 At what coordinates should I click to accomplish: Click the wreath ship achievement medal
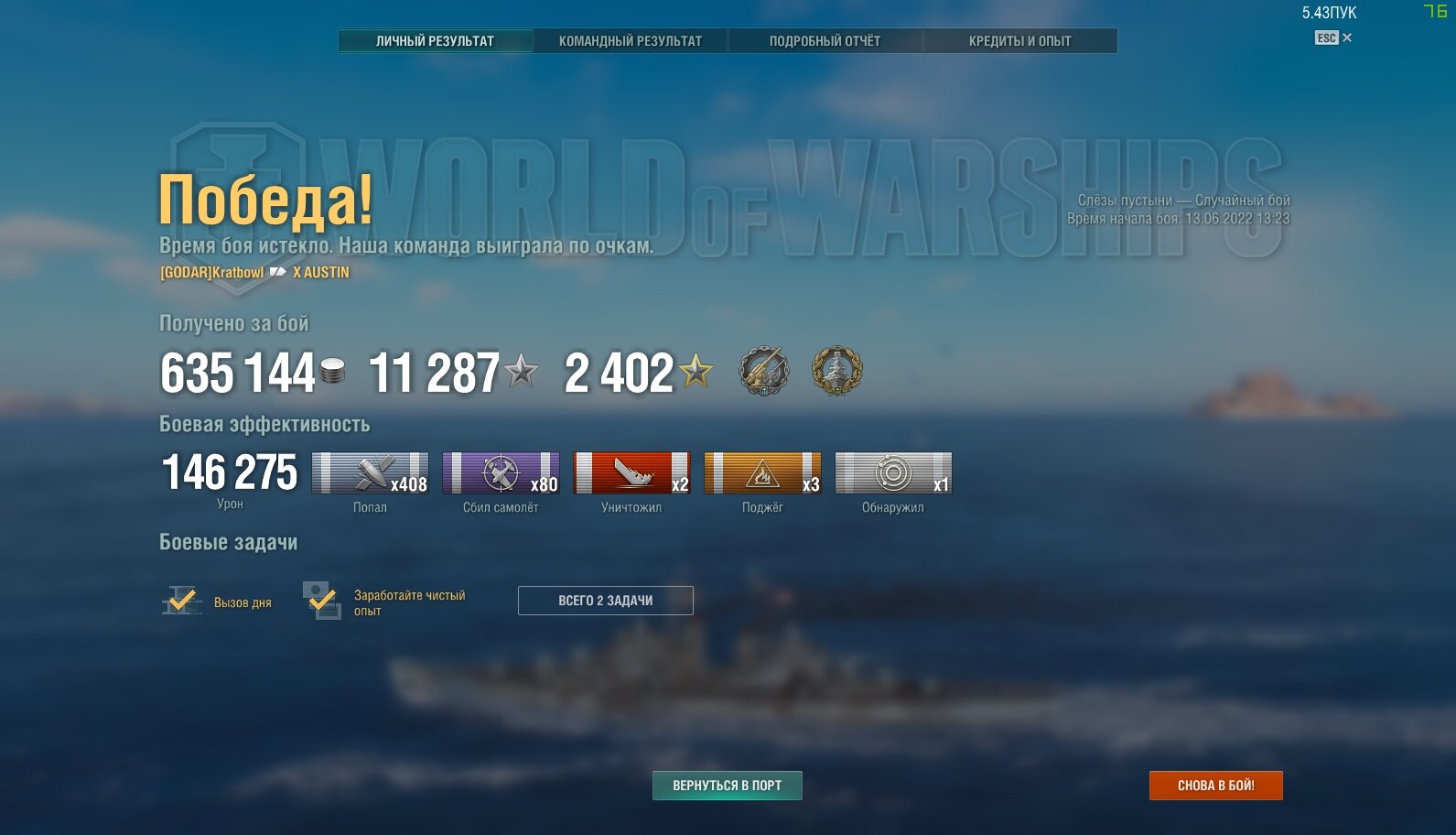coord(837,371)
